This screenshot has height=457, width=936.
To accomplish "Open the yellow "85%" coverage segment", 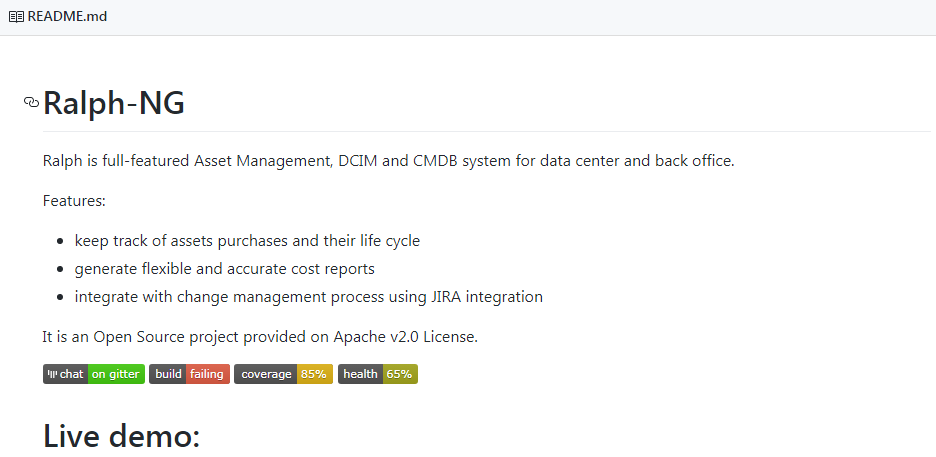I will (314, 374).
